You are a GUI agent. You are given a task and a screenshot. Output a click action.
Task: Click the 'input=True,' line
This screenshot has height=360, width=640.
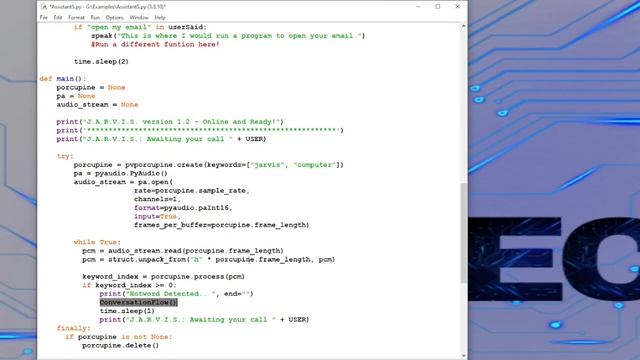click(157, 216)
